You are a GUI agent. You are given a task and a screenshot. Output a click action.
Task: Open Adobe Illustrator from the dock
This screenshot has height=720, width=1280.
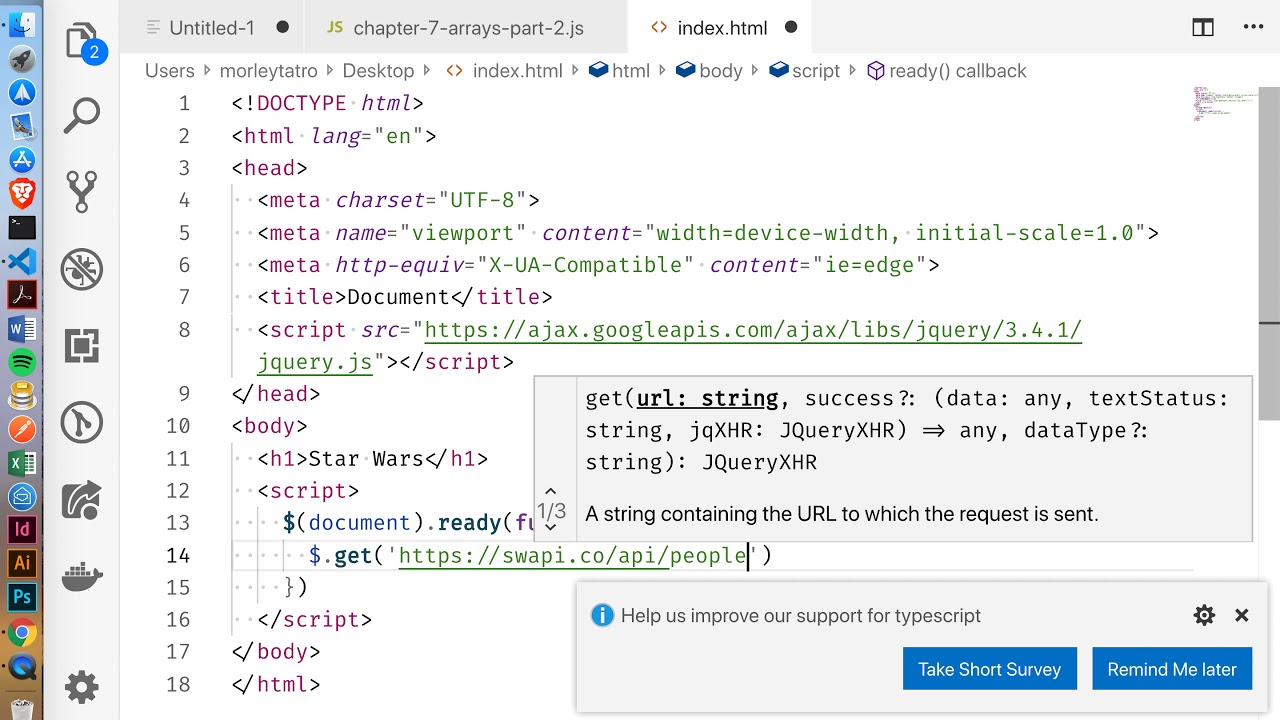22,564
